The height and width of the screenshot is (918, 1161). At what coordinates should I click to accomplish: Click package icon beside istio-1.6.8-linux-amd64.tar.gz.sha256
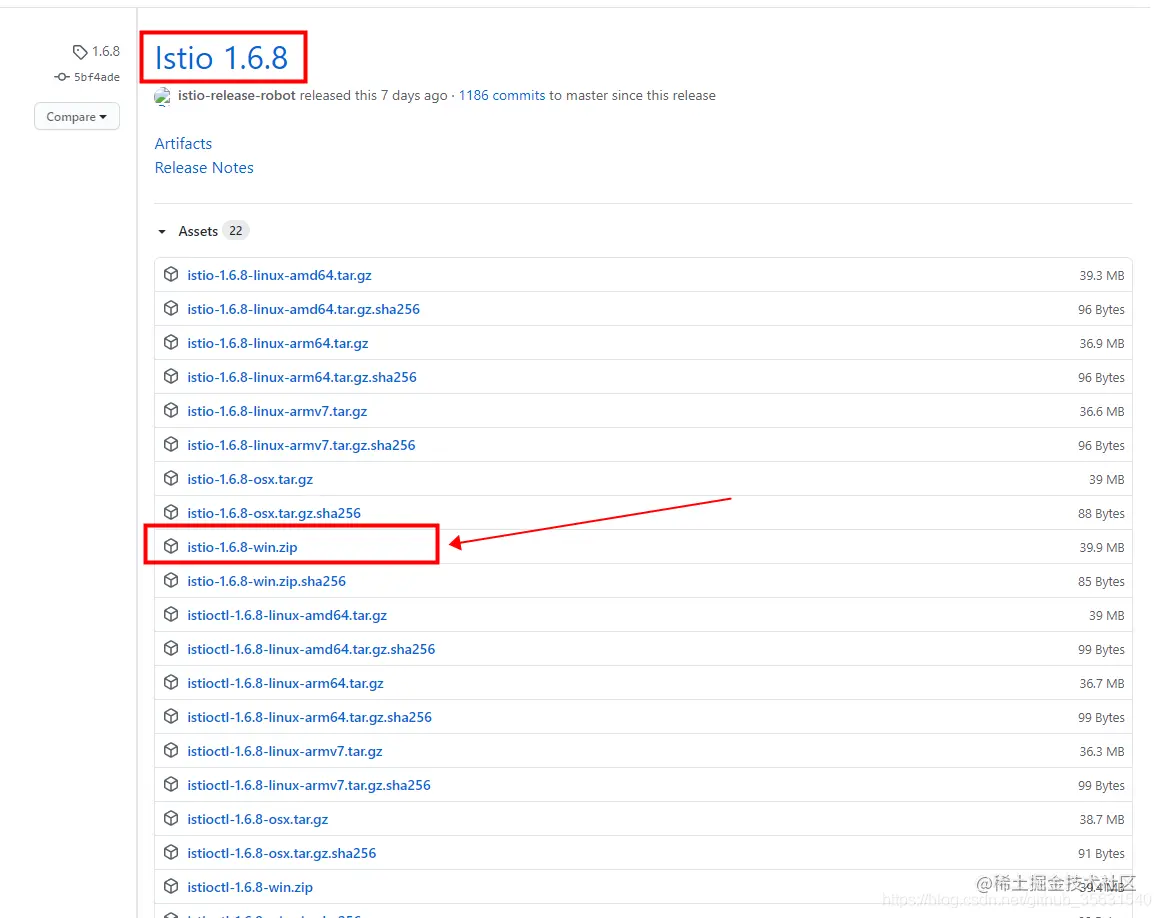click(x=171, y=309)
